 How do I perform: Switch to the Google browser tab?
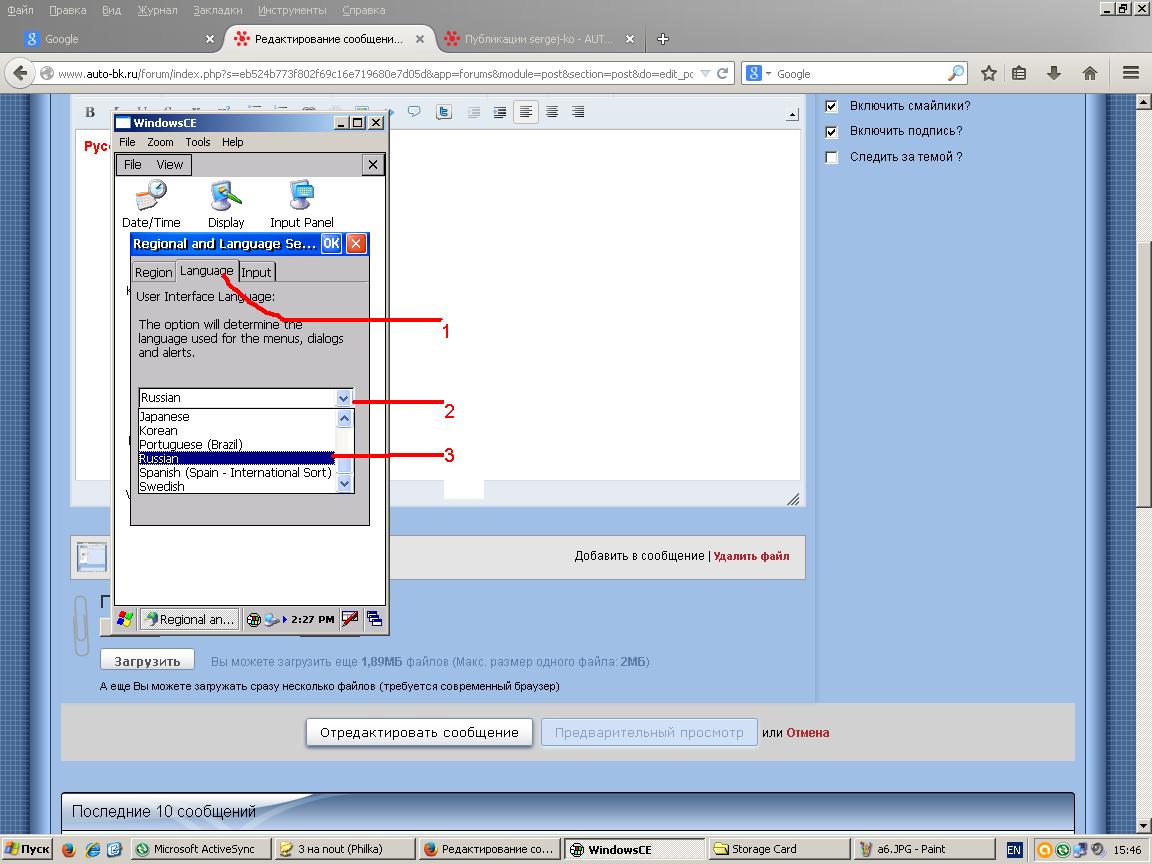118,39
